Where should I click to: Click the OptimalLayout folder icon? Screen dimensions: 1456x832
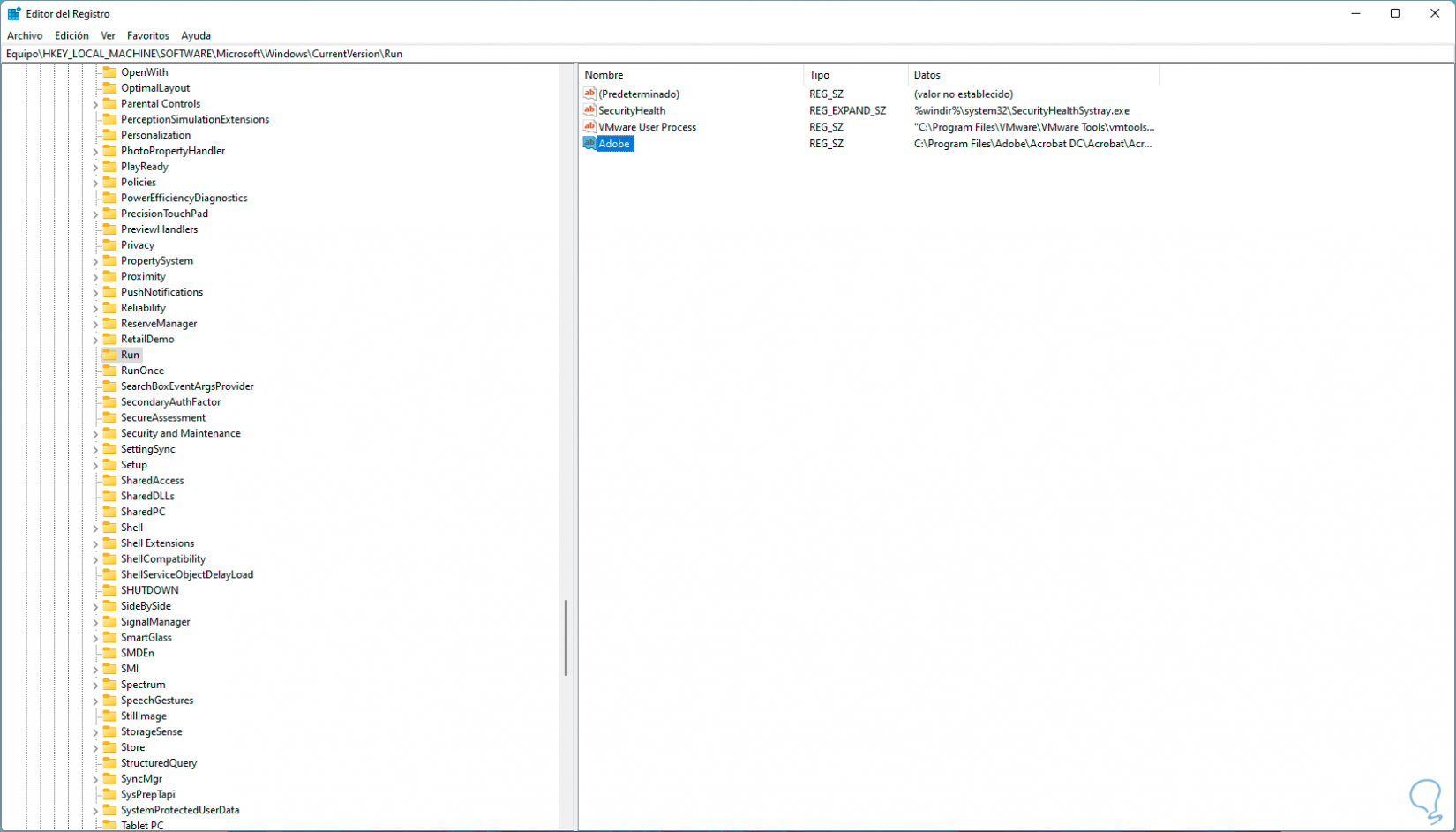tap(109, 88)
